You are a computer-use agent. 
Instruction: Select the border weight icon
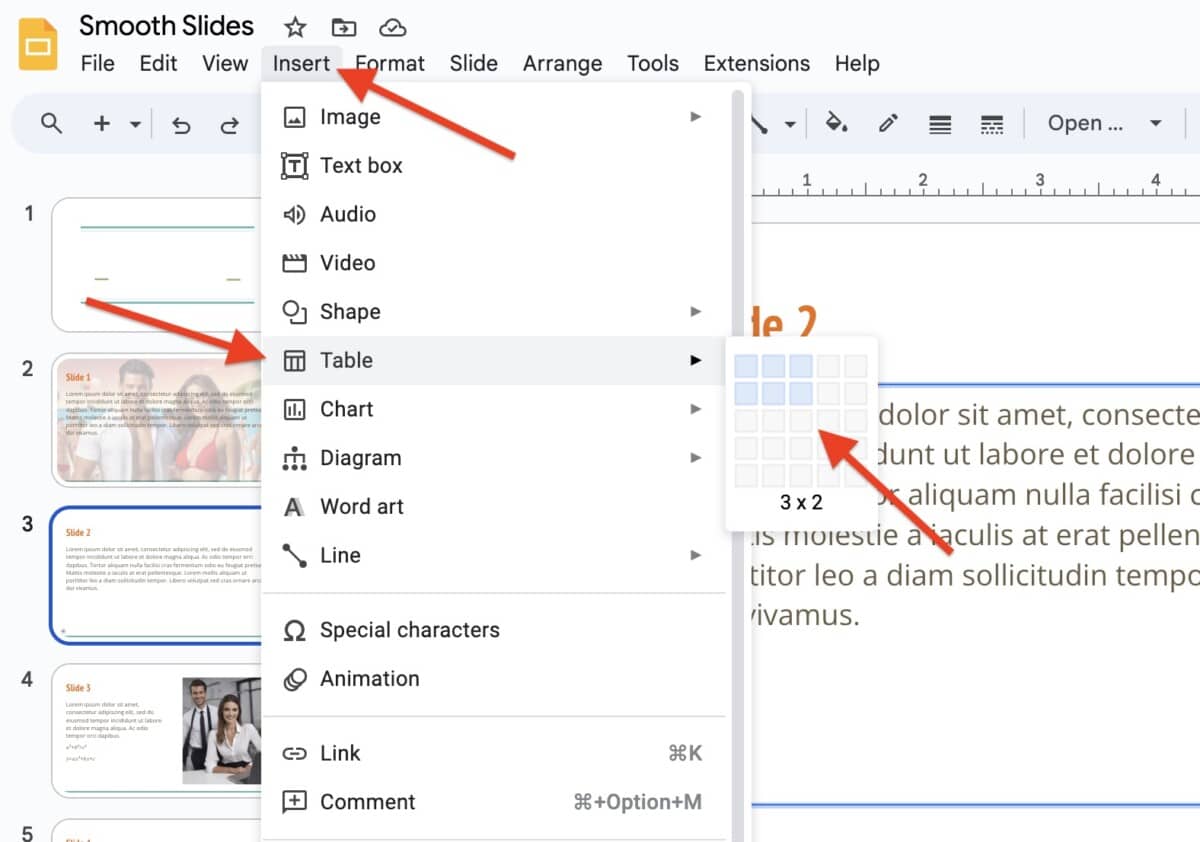pyautogui.click(x=940, y=123)
